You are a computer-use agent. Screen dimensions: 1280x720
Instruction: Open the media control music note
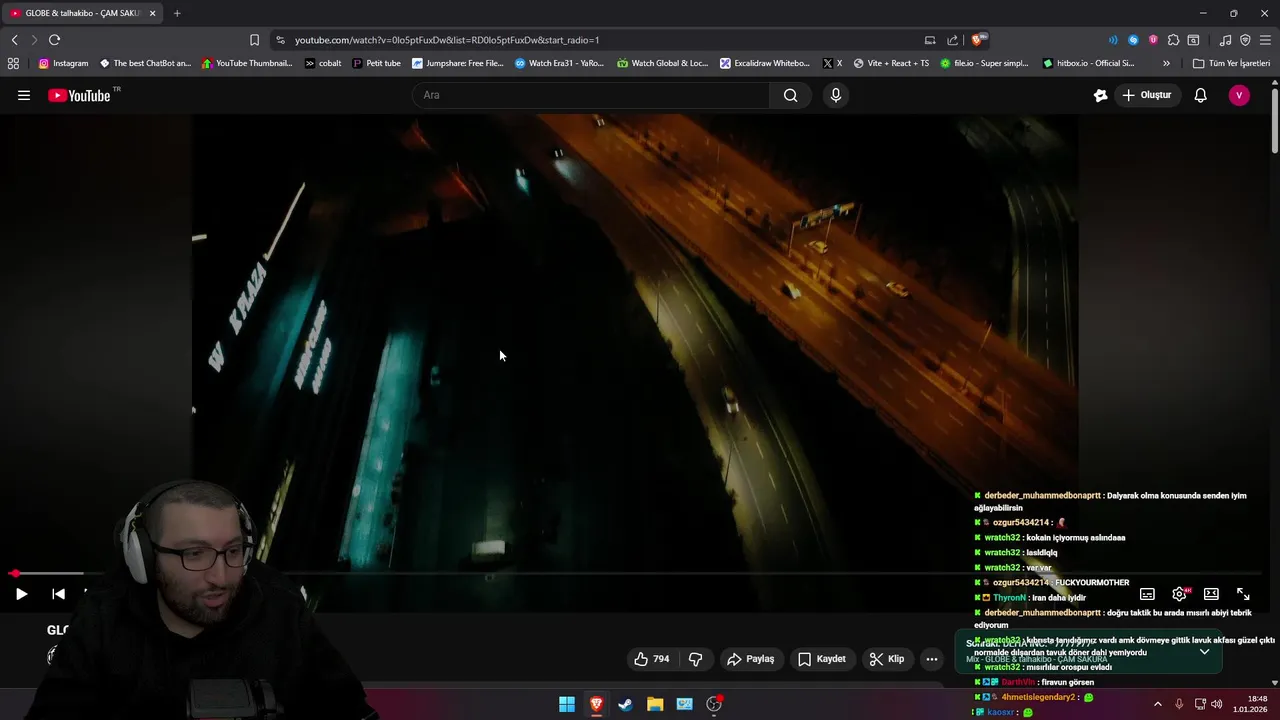pos(1225,40)
